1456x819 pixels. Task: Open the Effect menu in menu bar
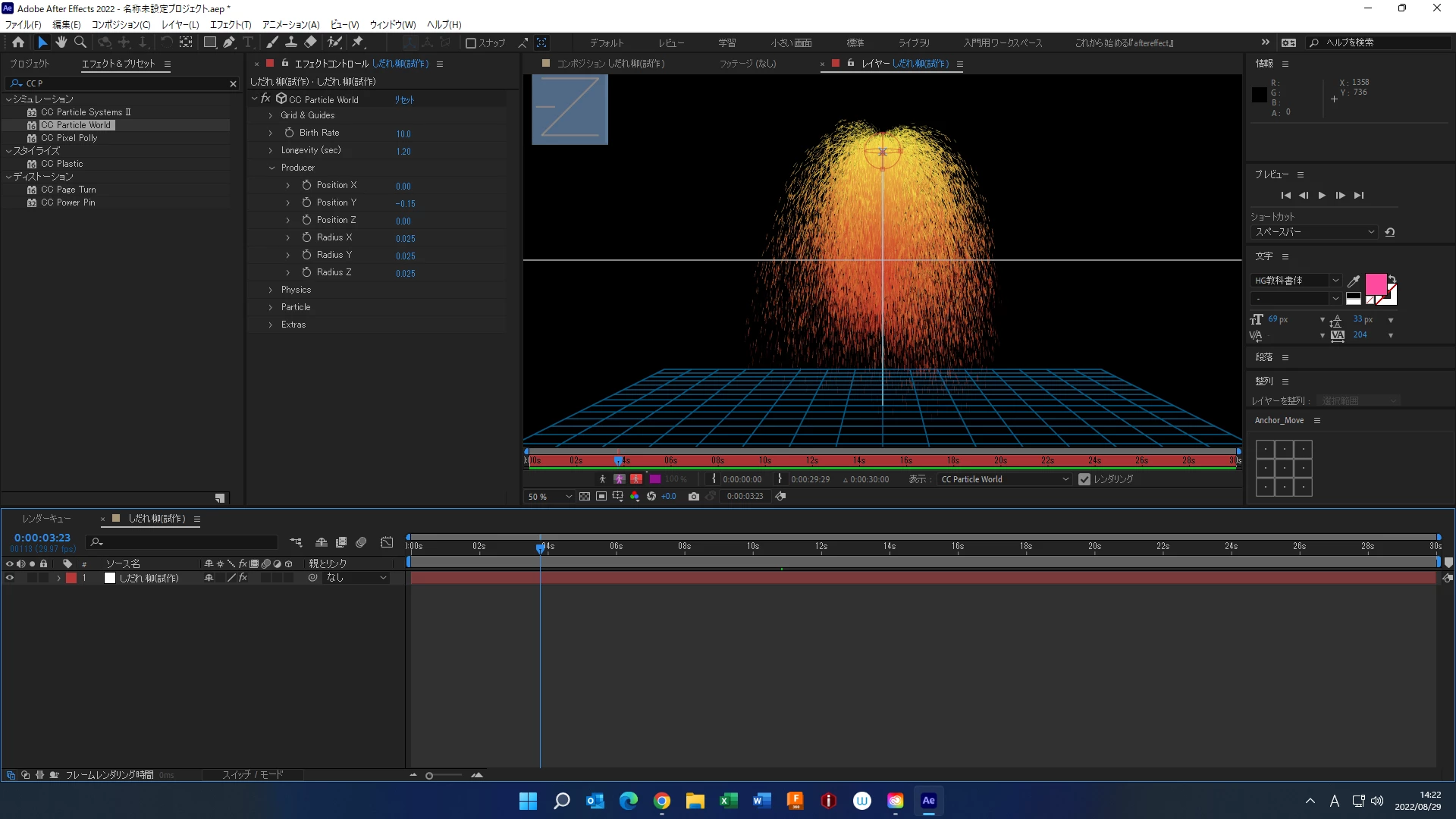point(230,24)
